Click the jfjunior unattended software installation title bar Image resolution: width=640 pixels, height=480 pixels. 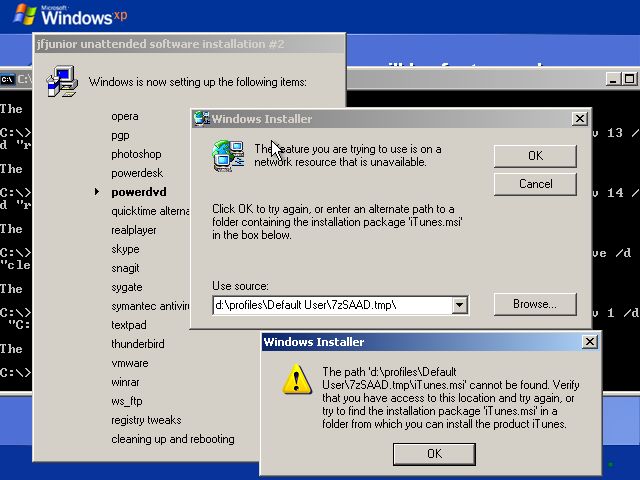tap(189, 44)
